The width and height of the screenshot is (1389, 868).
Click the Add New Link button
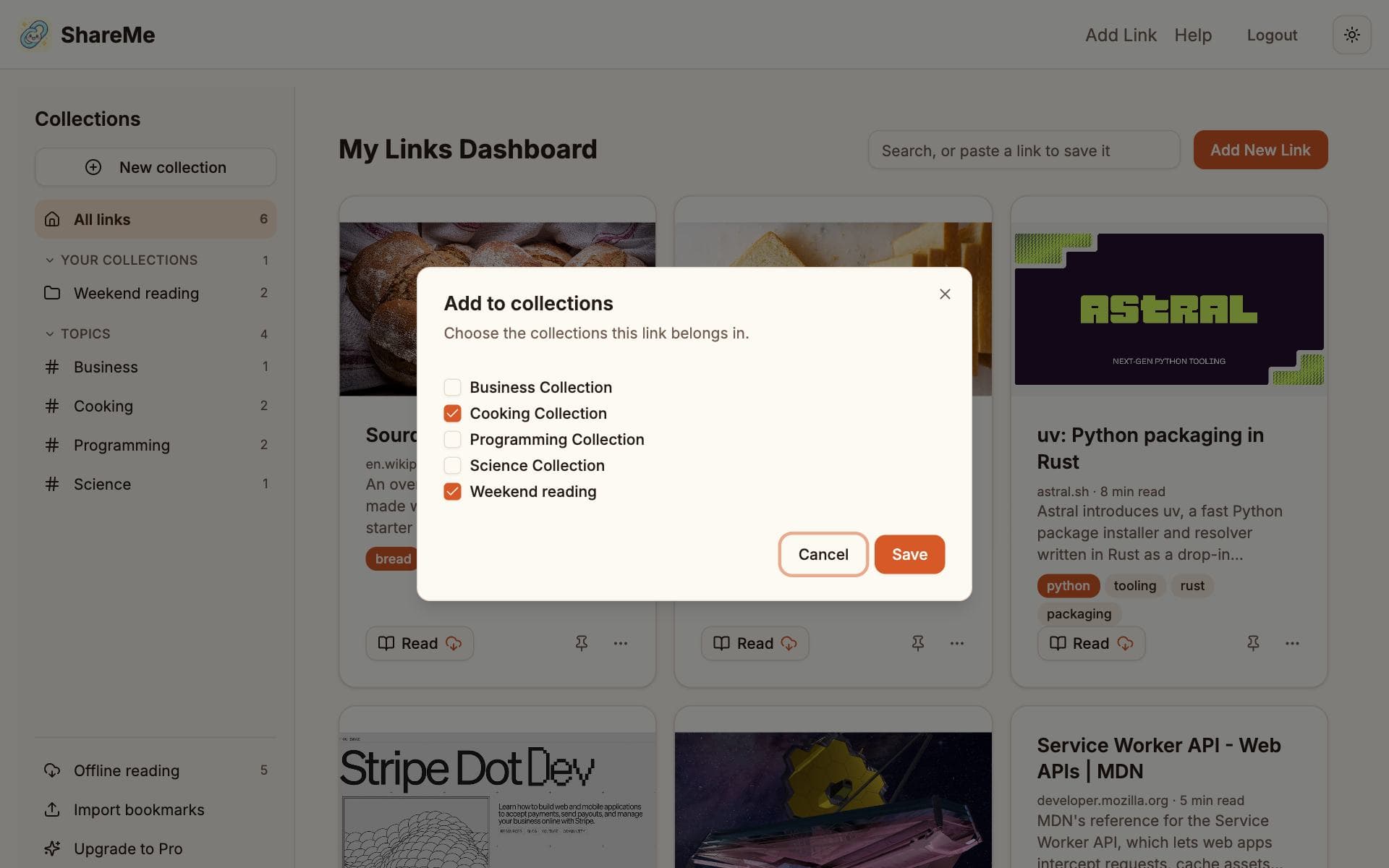(1260, 150)
